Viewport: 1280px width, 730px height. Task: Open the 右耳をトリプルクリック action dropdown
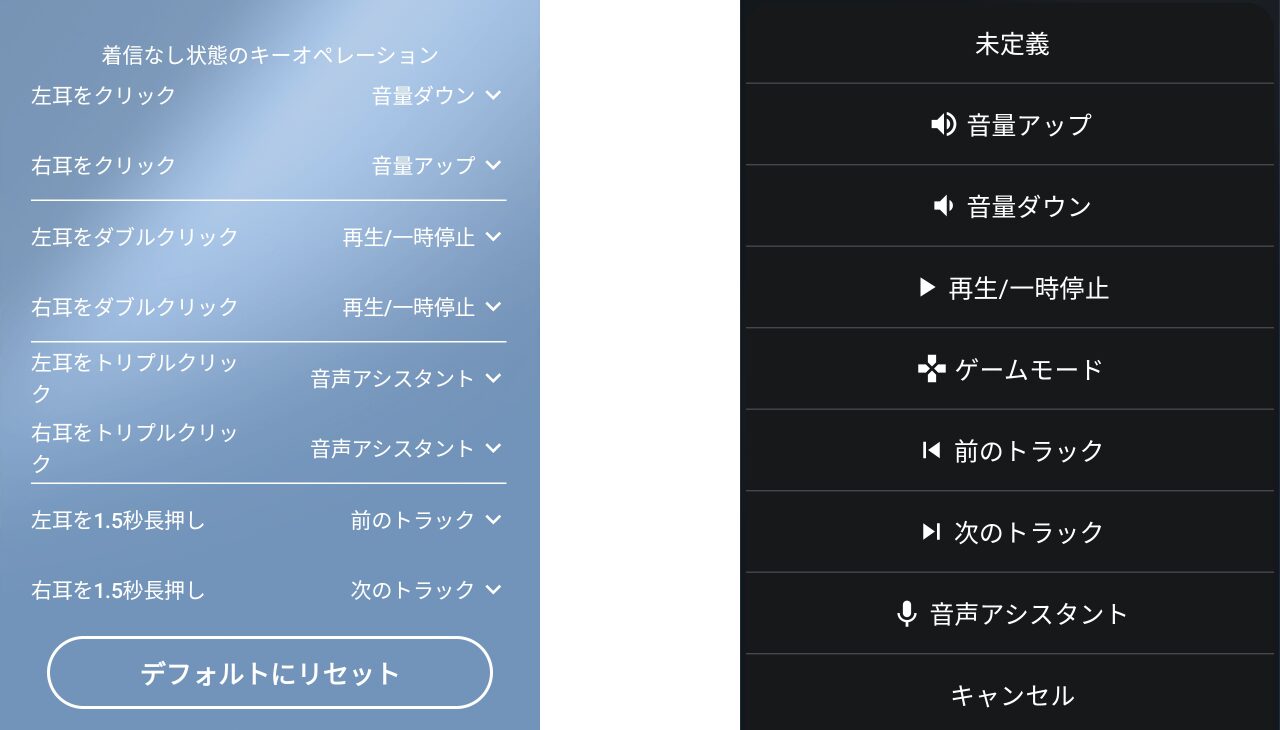point(406,449)
